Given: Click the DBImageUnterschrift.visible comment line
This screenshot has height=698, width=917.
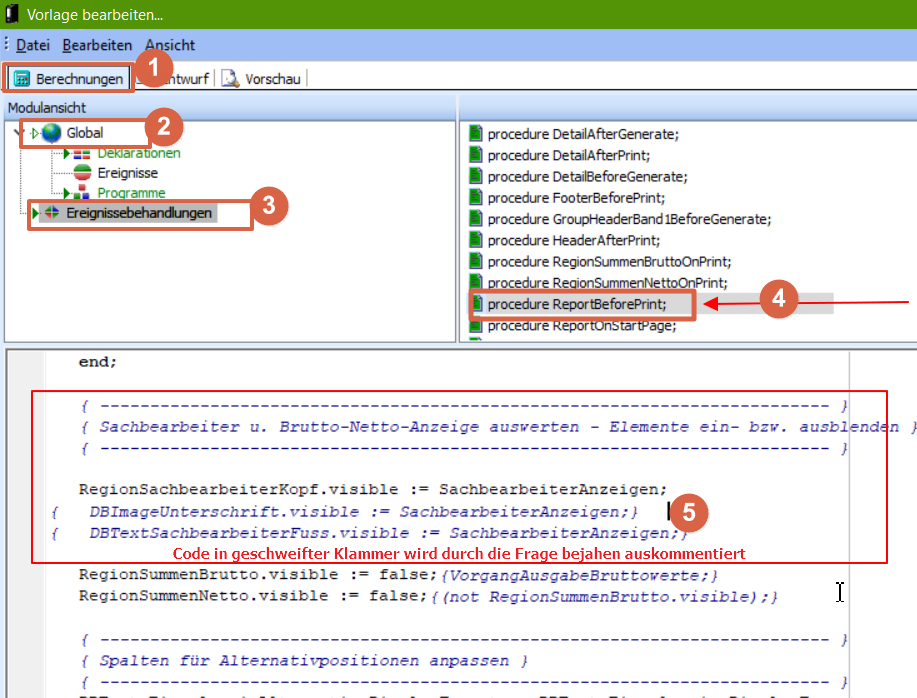Looking at the screenshot, I should [345, 512].
